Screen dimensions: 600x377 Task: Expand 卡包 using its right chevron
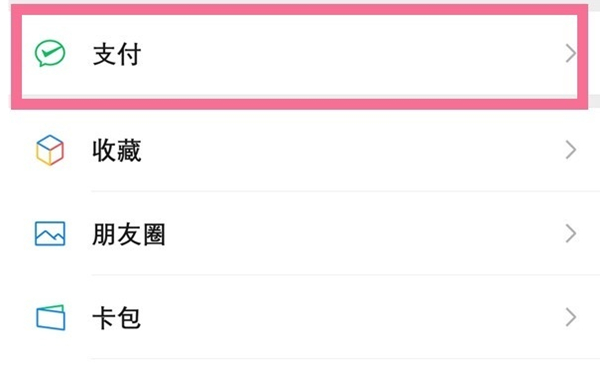pos(571,317)
